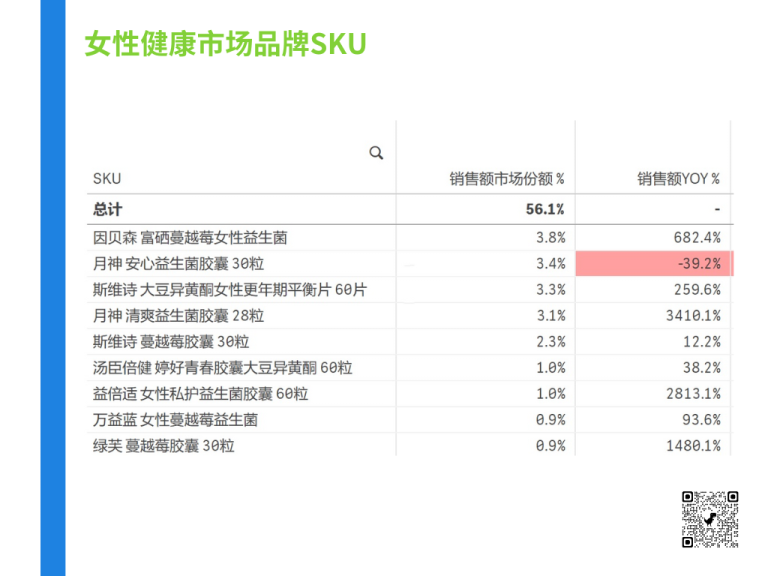This screenshot has height=576, width=768.
Task: Select 绿芙 蔓越莓胶囊 30粒 row
Action: (410, 446)
